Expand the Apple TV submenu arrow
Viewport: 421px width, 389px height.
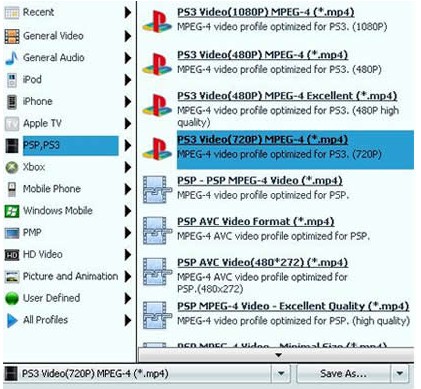[128, 124]
